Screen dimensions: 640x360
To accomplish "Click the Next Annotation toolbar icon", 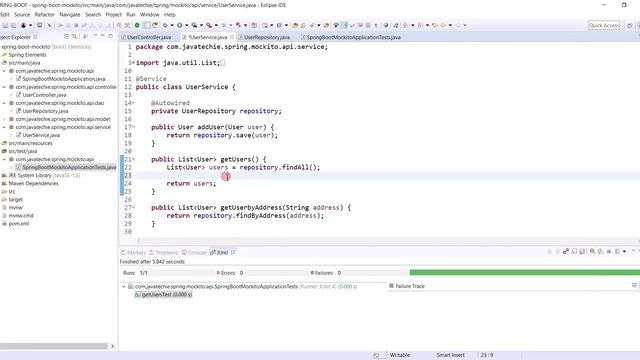I will coord(406,25).
